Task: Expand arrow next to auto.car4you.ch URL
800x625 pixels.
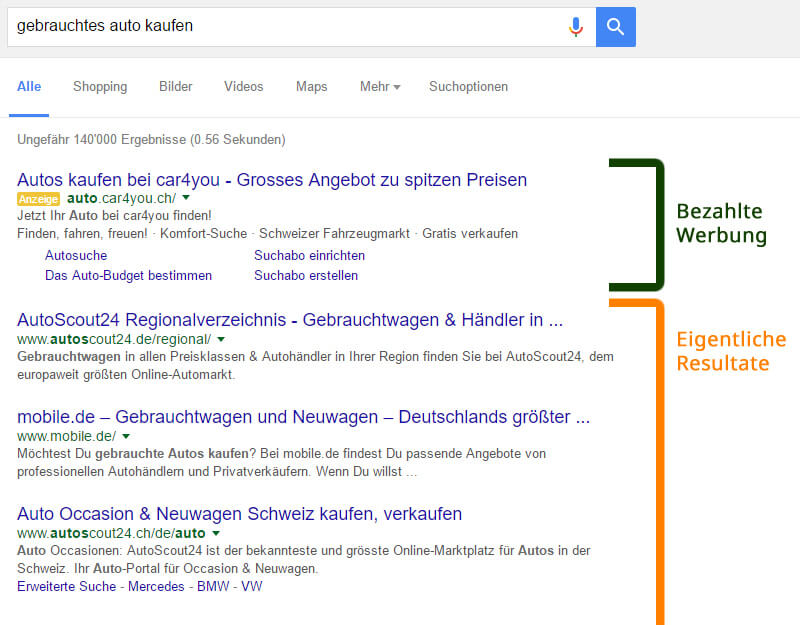Action: [186, 197]
